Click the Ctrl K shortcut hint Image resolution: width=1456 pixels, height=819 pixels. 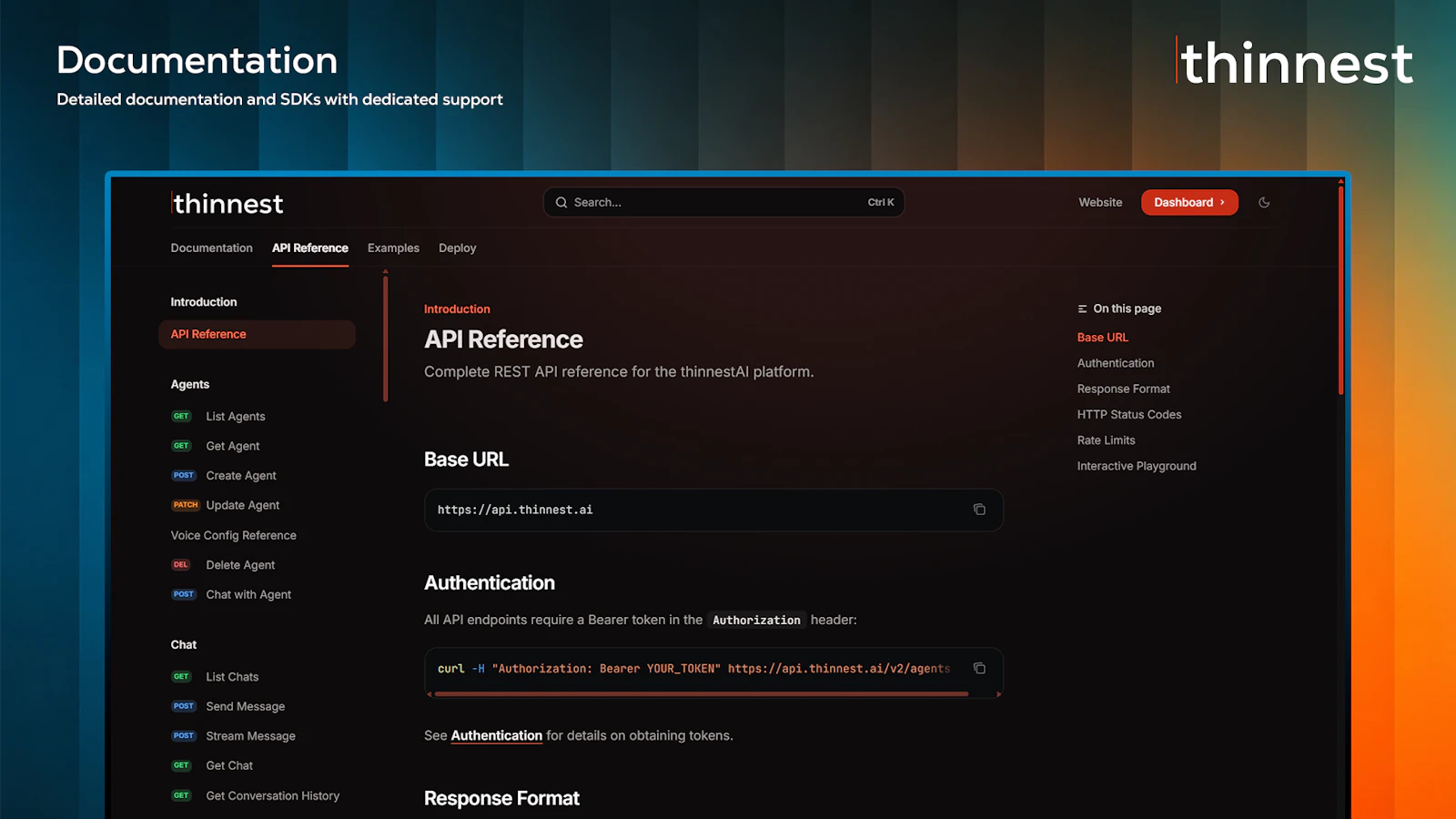(x=881, y=202)
